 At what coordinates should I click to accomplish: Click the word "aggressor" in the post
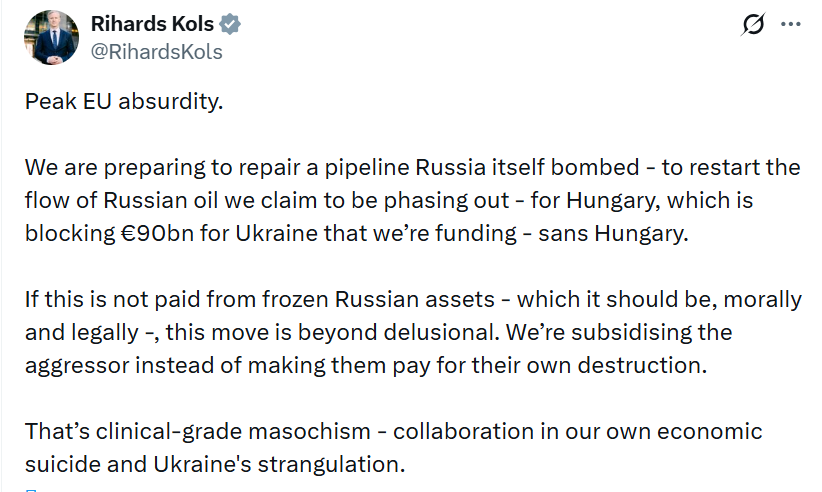pos(71,364)
